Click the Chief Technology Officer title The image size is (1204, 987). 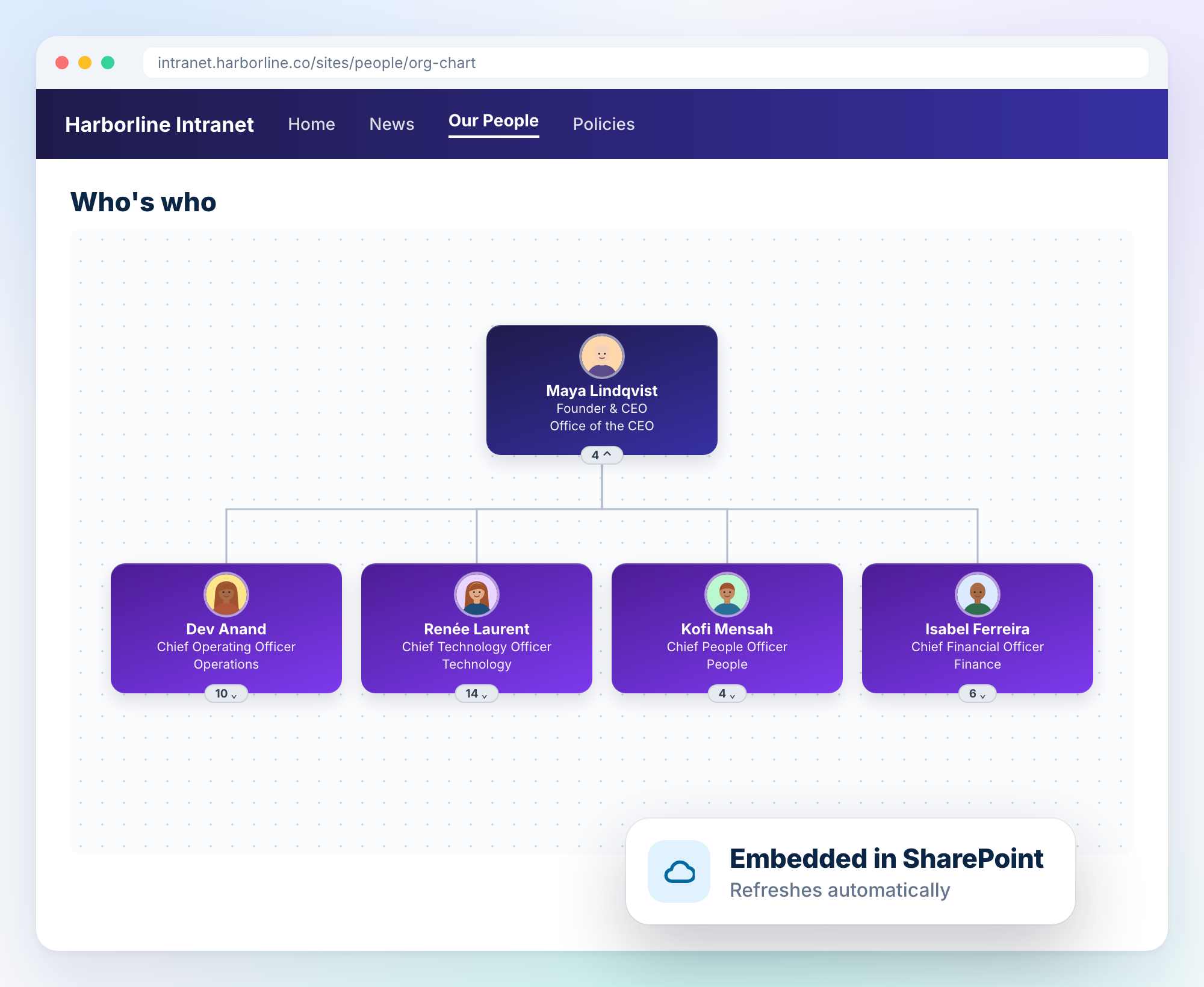tap(477, 647)
